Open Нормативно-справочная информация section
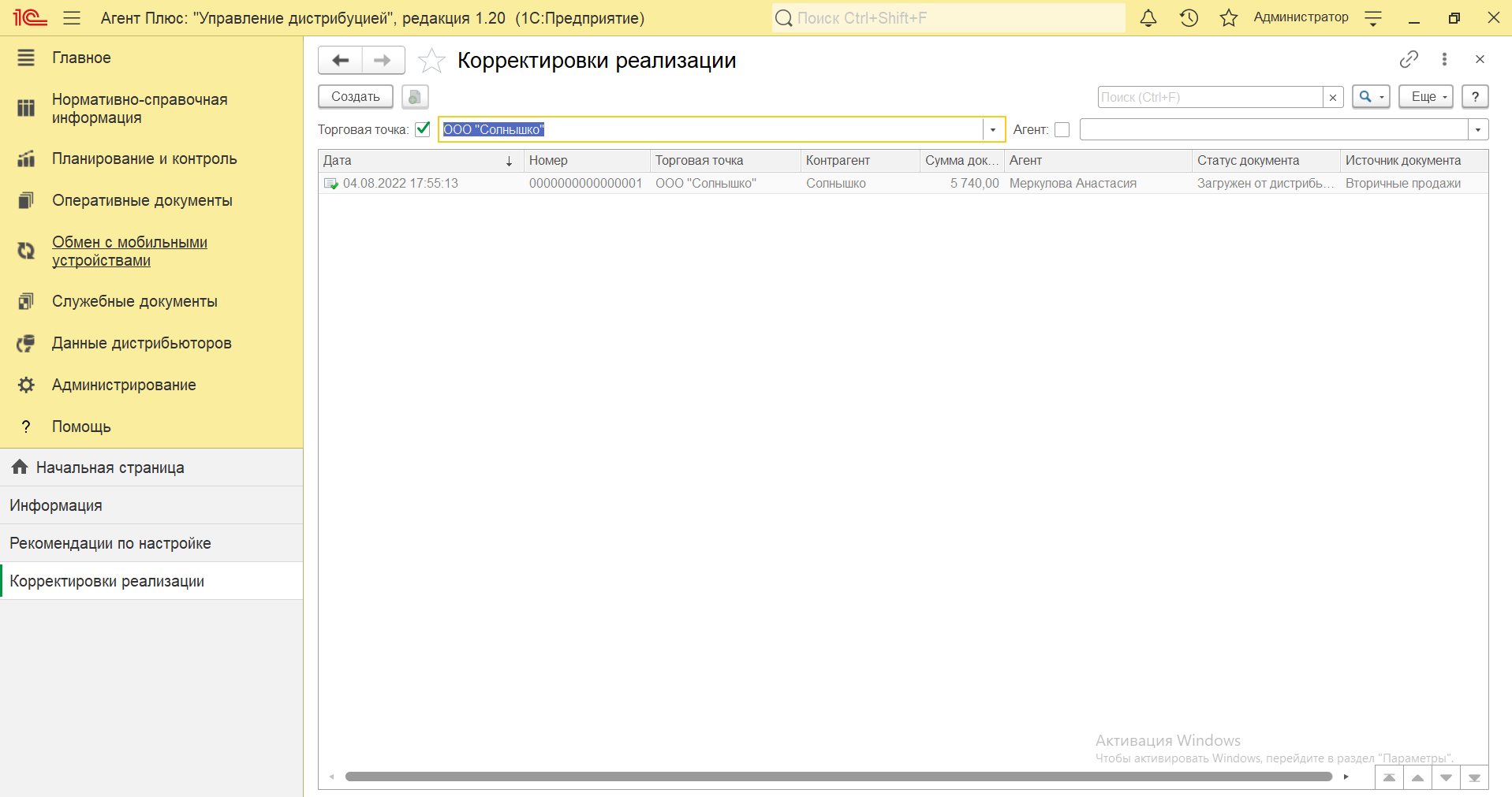The width and height of the screenshot is (1512, 797). 140,109
